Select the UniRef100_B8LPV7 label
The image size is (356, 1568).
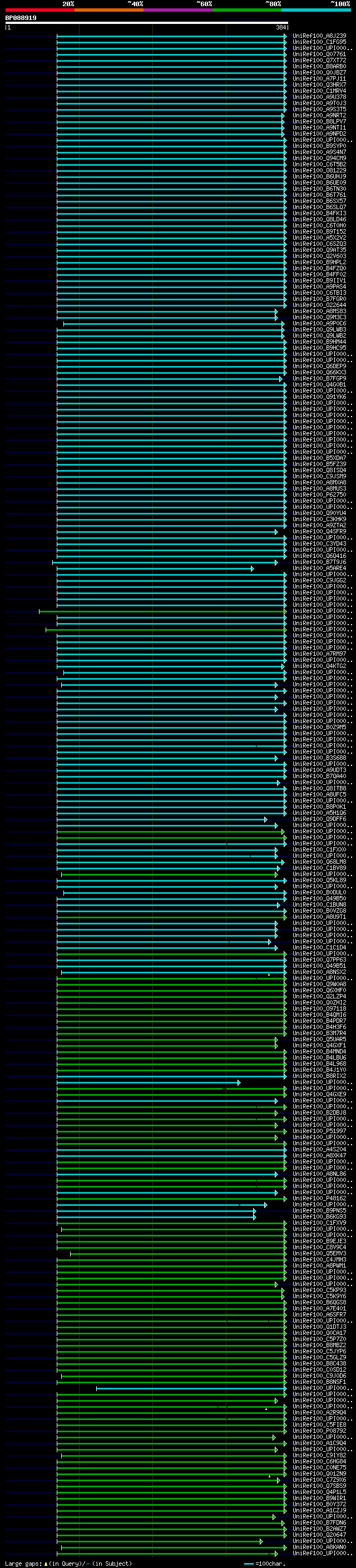[x=319, y=122]
